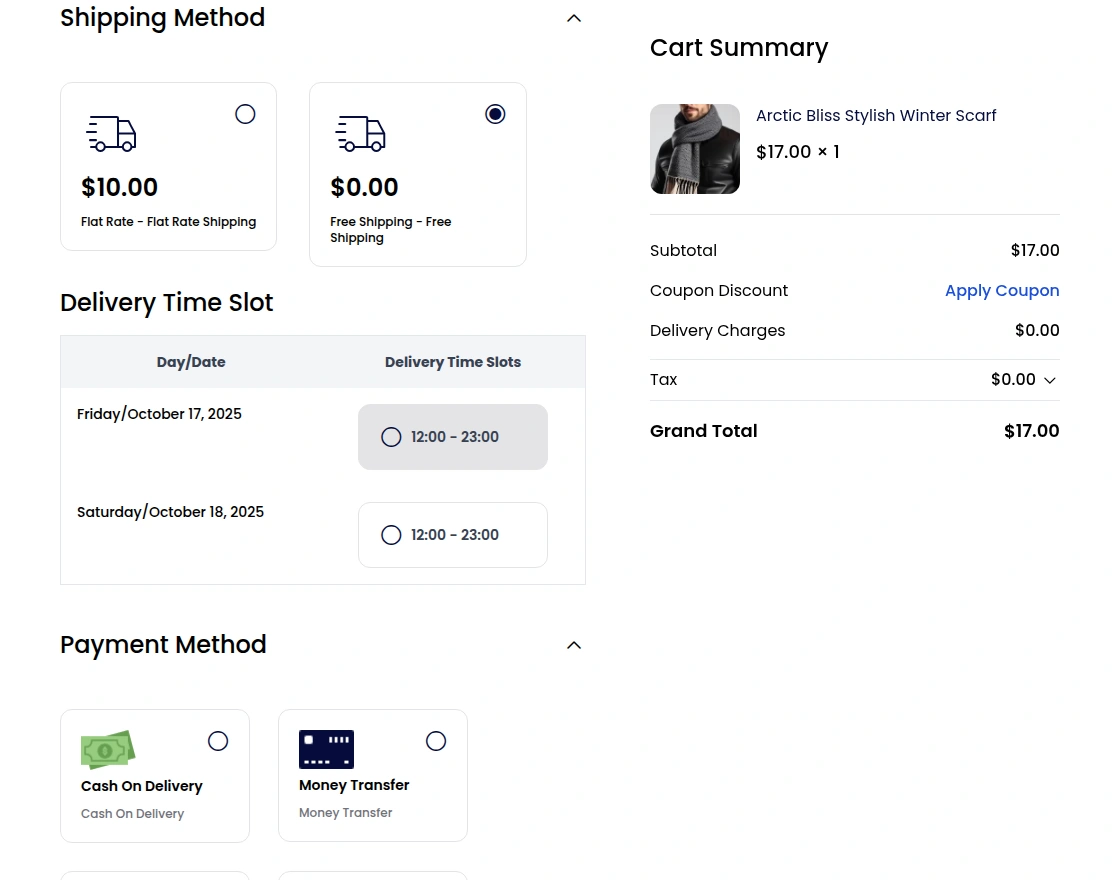Click the winter scarf product thumbnail
Image resolution: width=1120 pixels, height=880 pixels.
point(695,149)
